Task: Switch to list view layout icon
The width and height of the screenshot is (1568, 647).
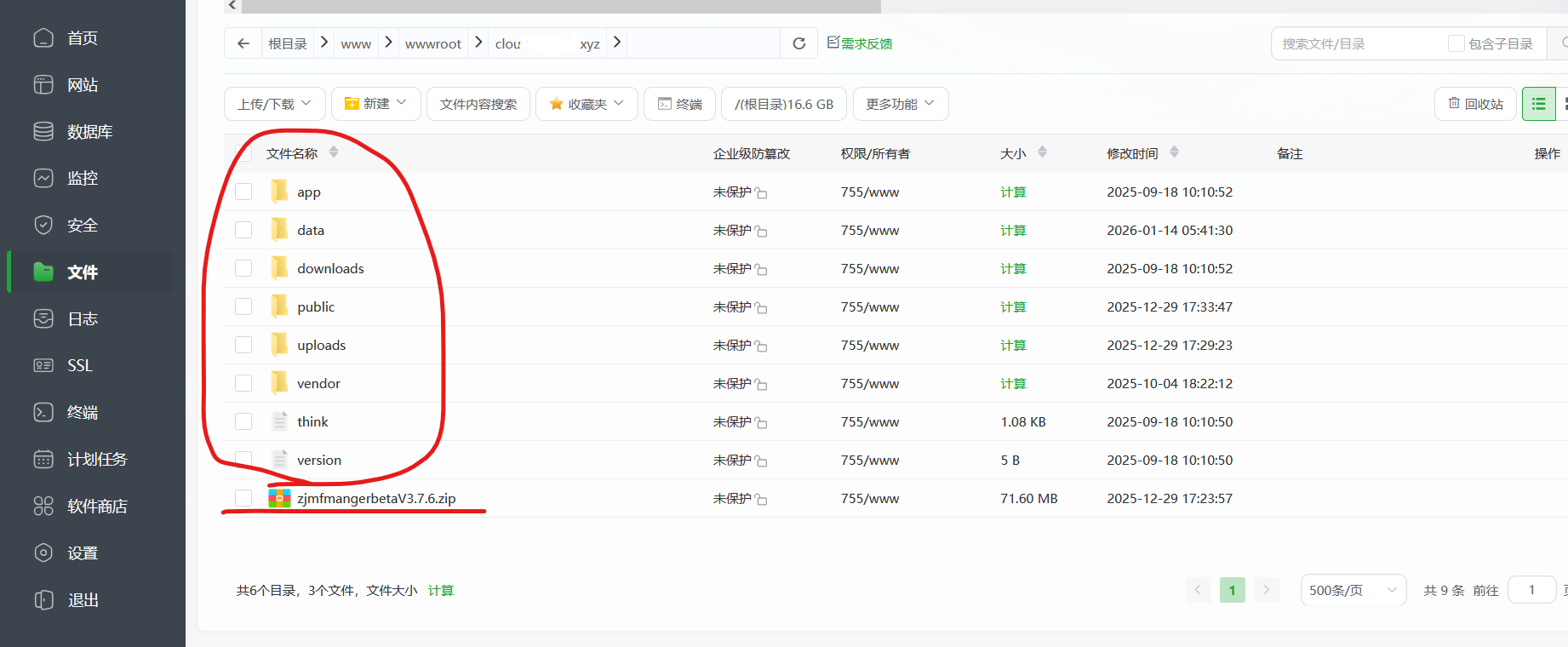Action: (1538, 104)
